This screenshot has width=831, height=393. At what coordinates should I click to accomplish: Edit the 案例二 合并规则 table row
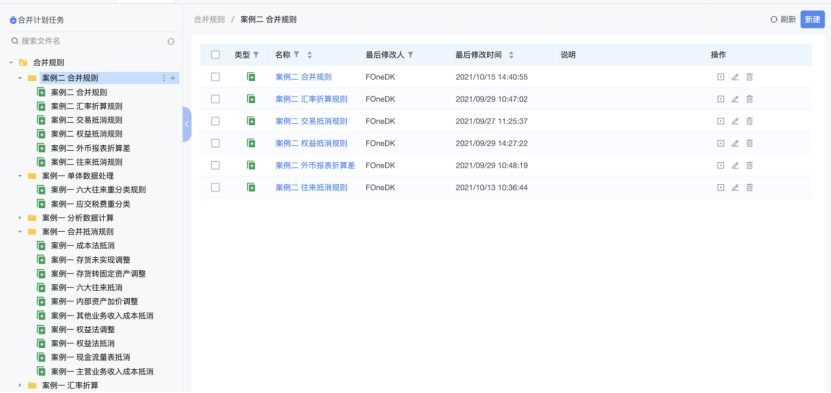pyautogui.click(x=735, y=77)
